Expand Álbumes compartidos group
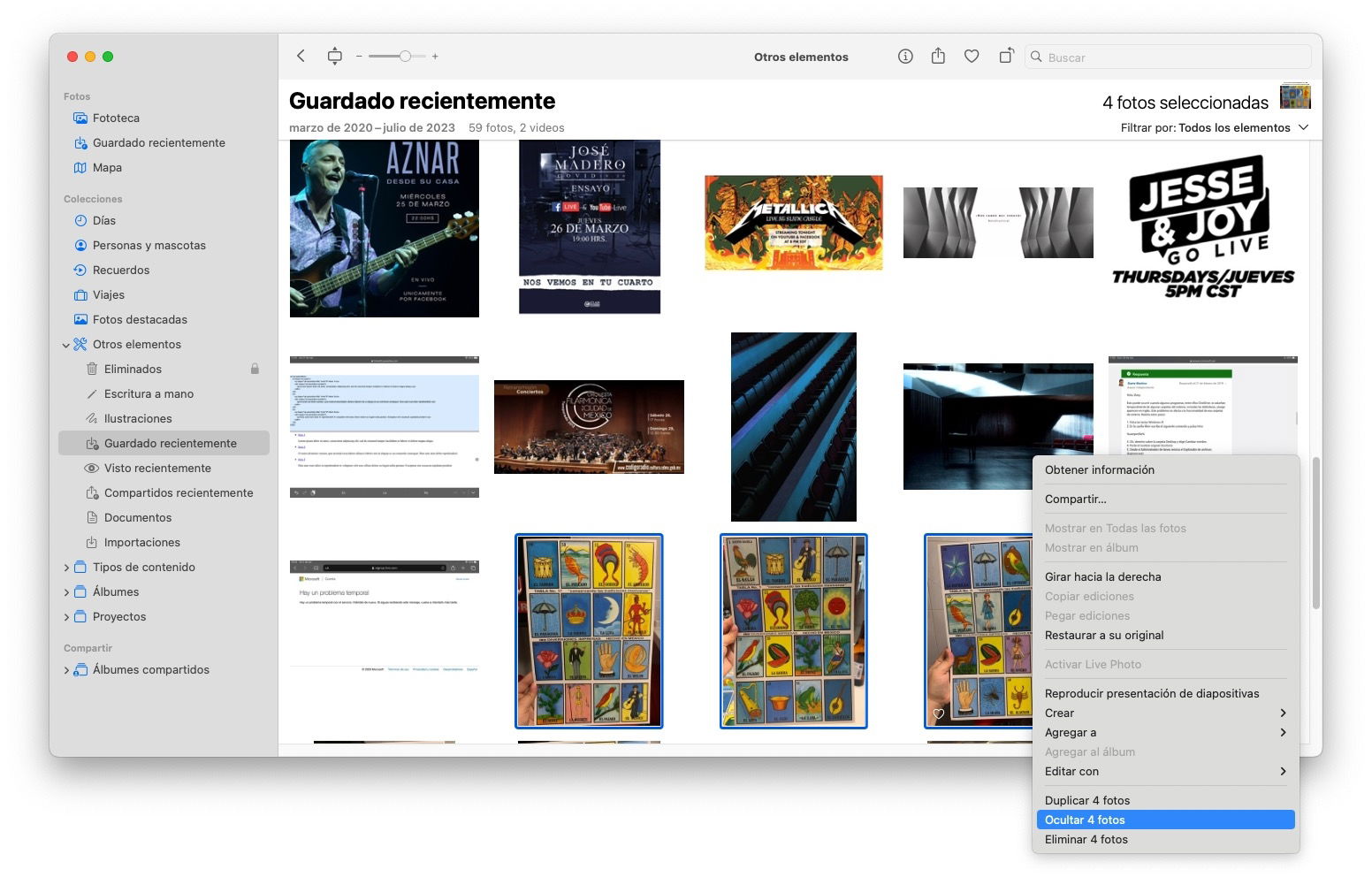This screenshot has height=877, width=1372. pos(66,670)
